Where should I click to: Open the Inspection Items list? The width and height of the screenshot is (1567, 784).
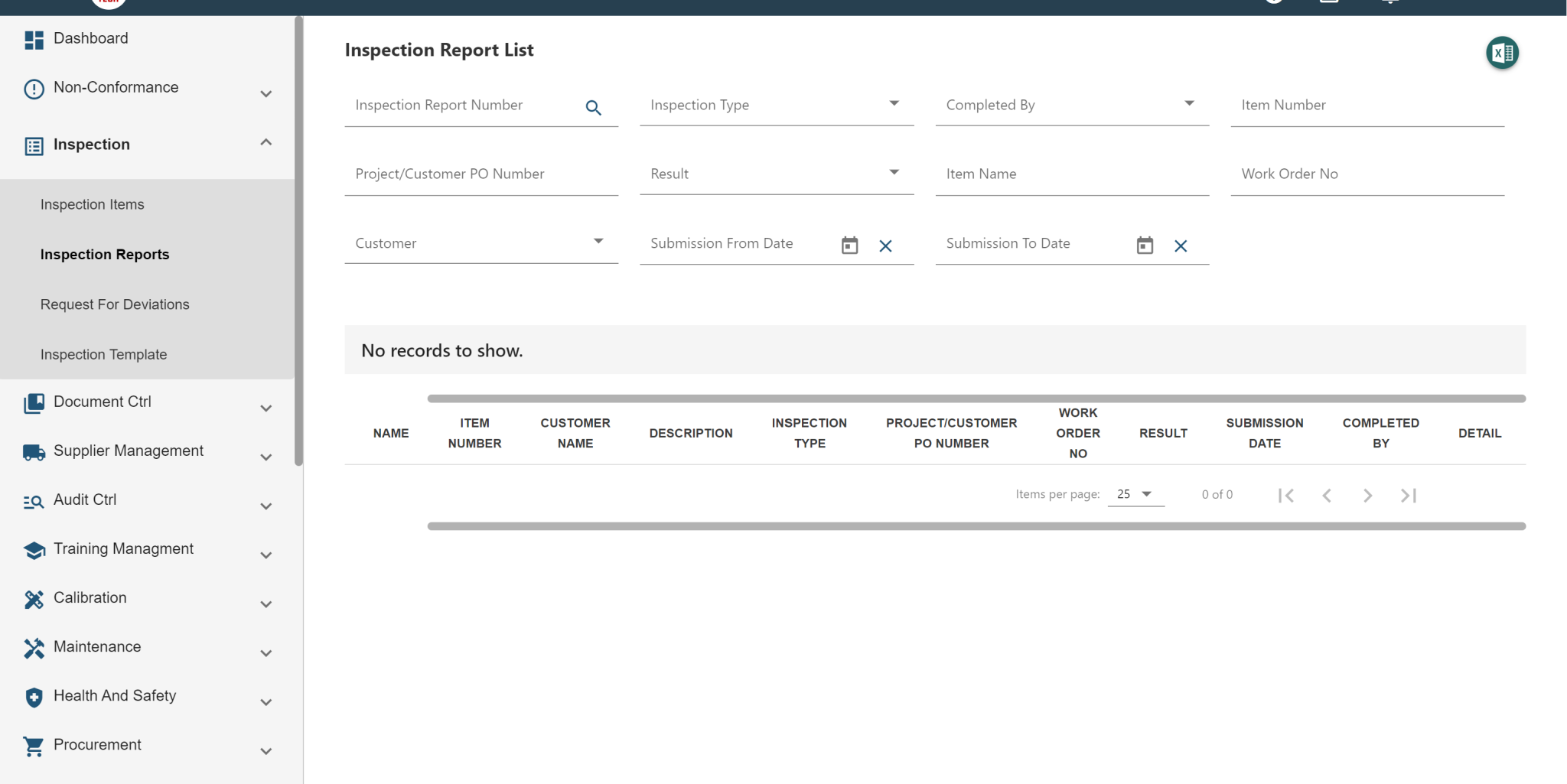[92, 204]
